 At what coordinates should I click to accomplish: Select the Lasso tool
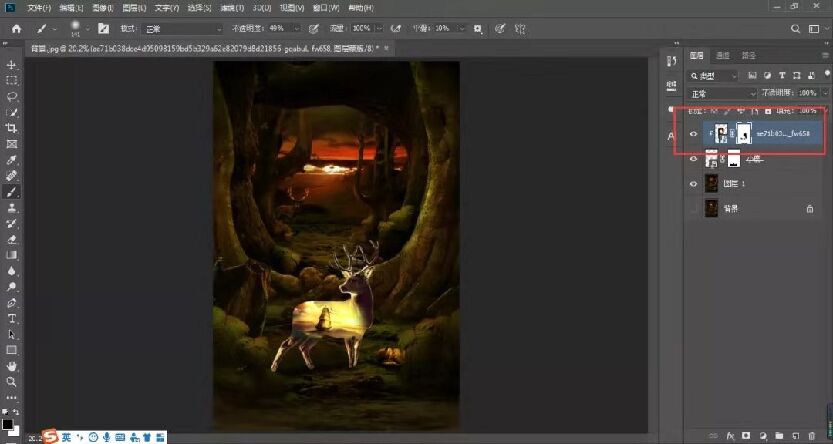[x=11, y=97]
